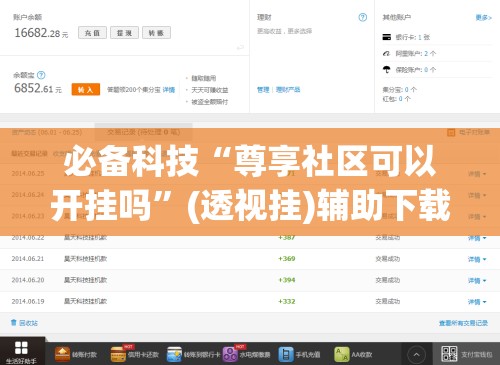Click the orange 转入 button
This screenshot has height=365, width=500.
86,89
